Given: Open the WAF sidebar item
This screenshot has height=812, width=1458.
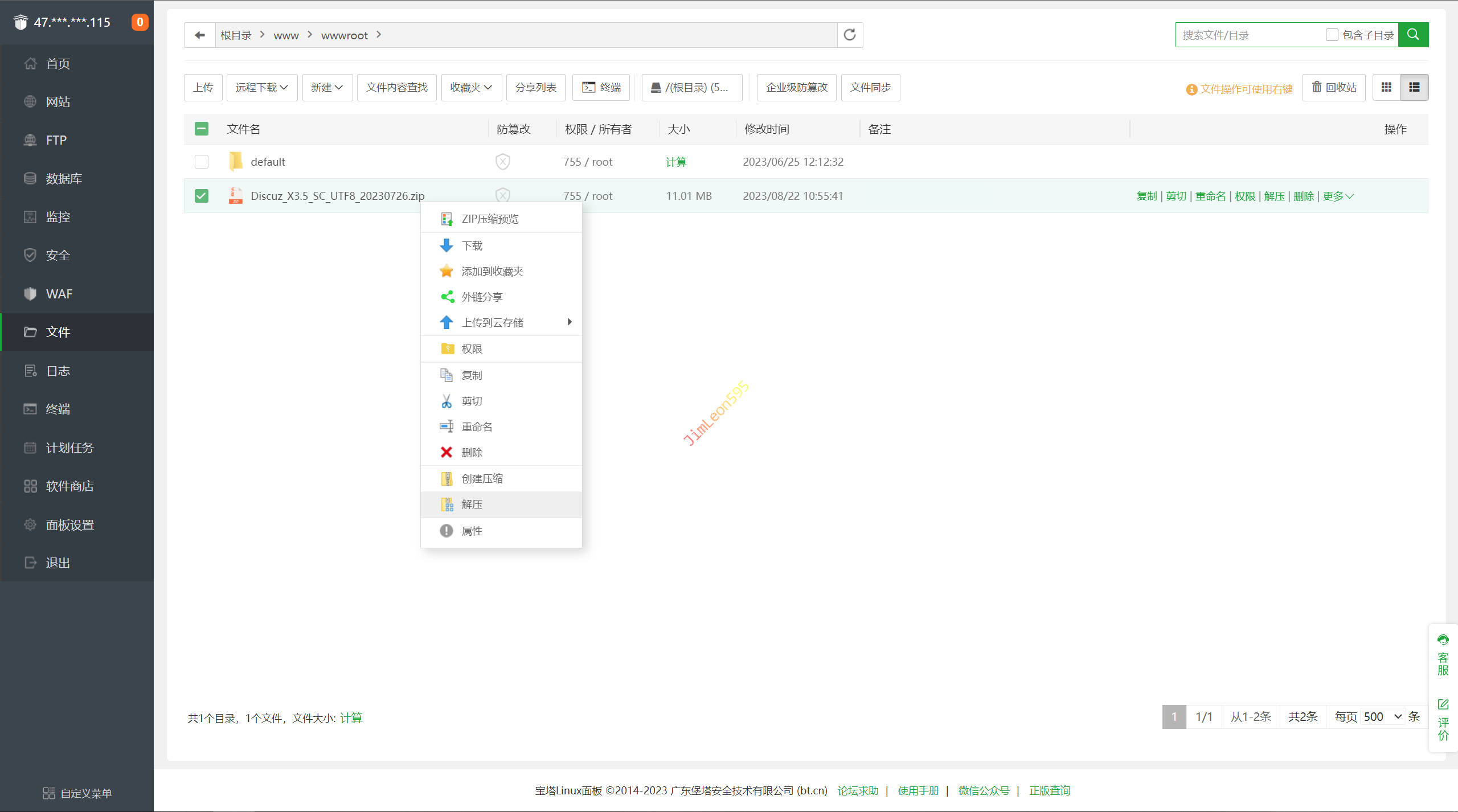Looking at the screenshot, I should click(59, 294).
